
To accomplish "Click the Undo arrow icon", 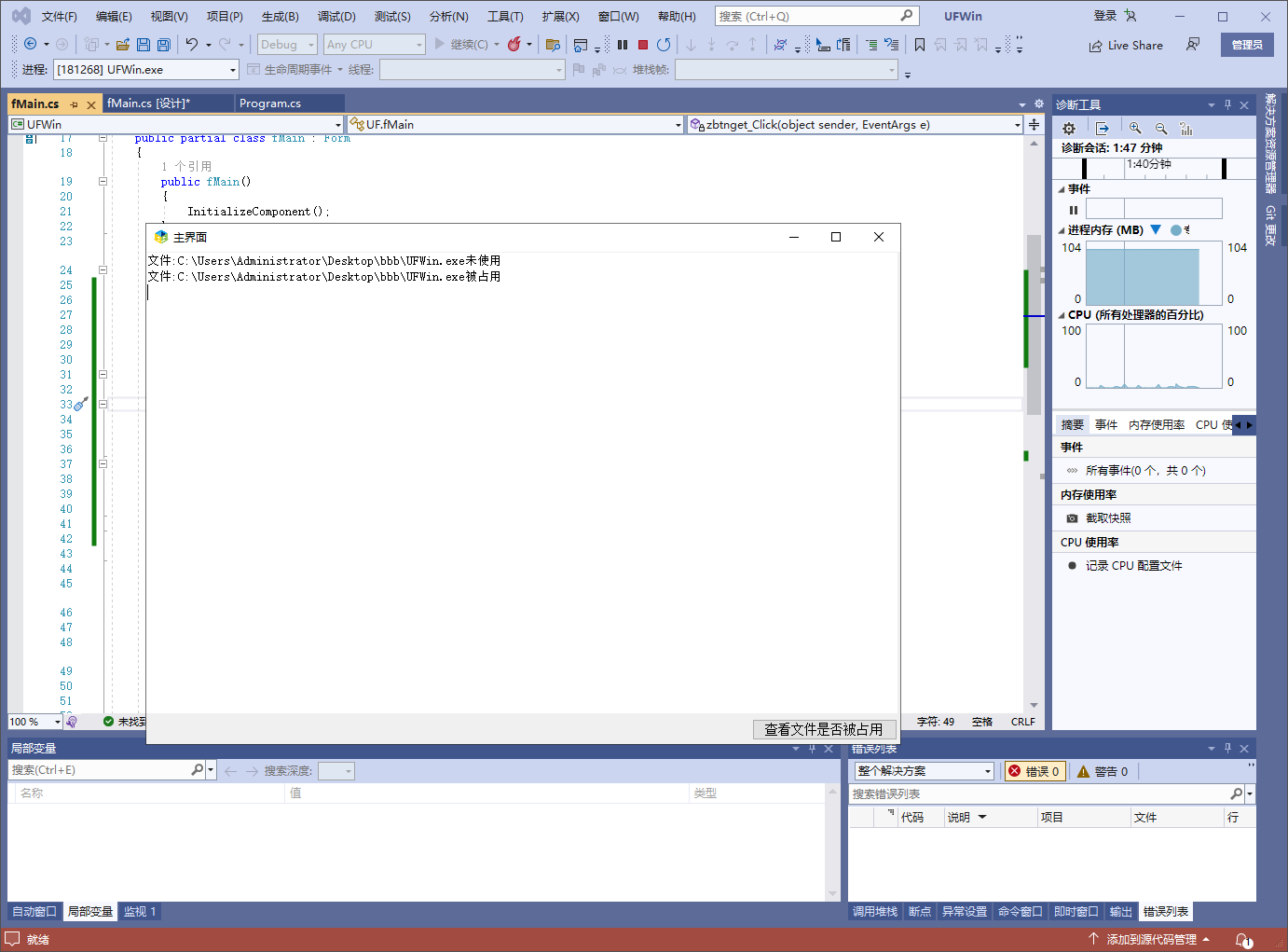I will pos(191,44).
